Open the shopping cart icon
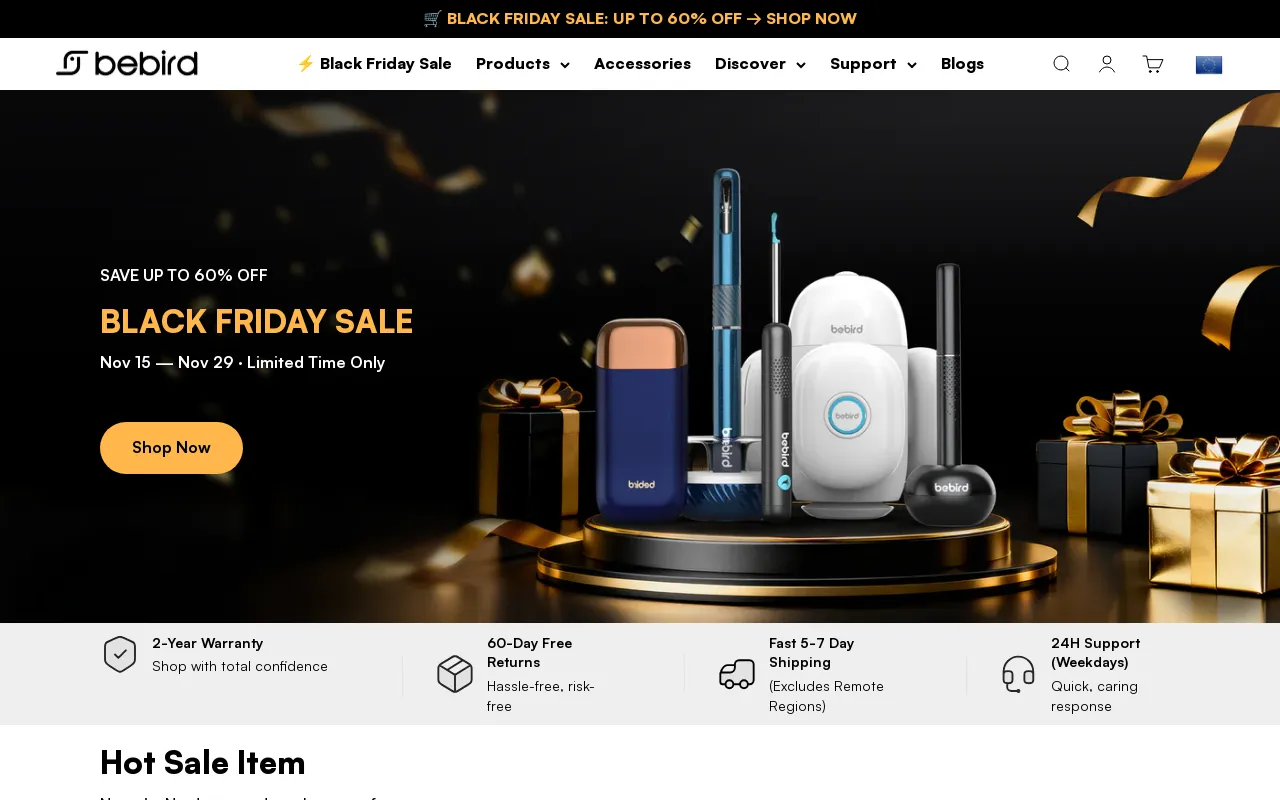1280x800 pixels. [1153, 64]
